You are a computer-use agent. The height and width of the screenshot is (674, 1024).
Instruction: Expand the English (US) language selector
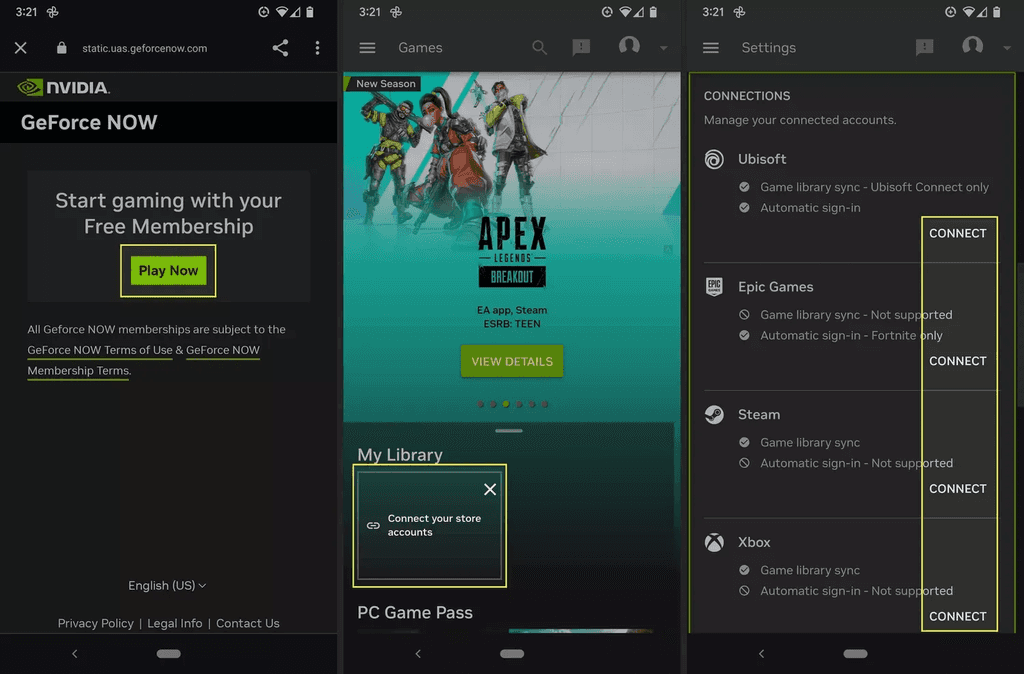168,586
